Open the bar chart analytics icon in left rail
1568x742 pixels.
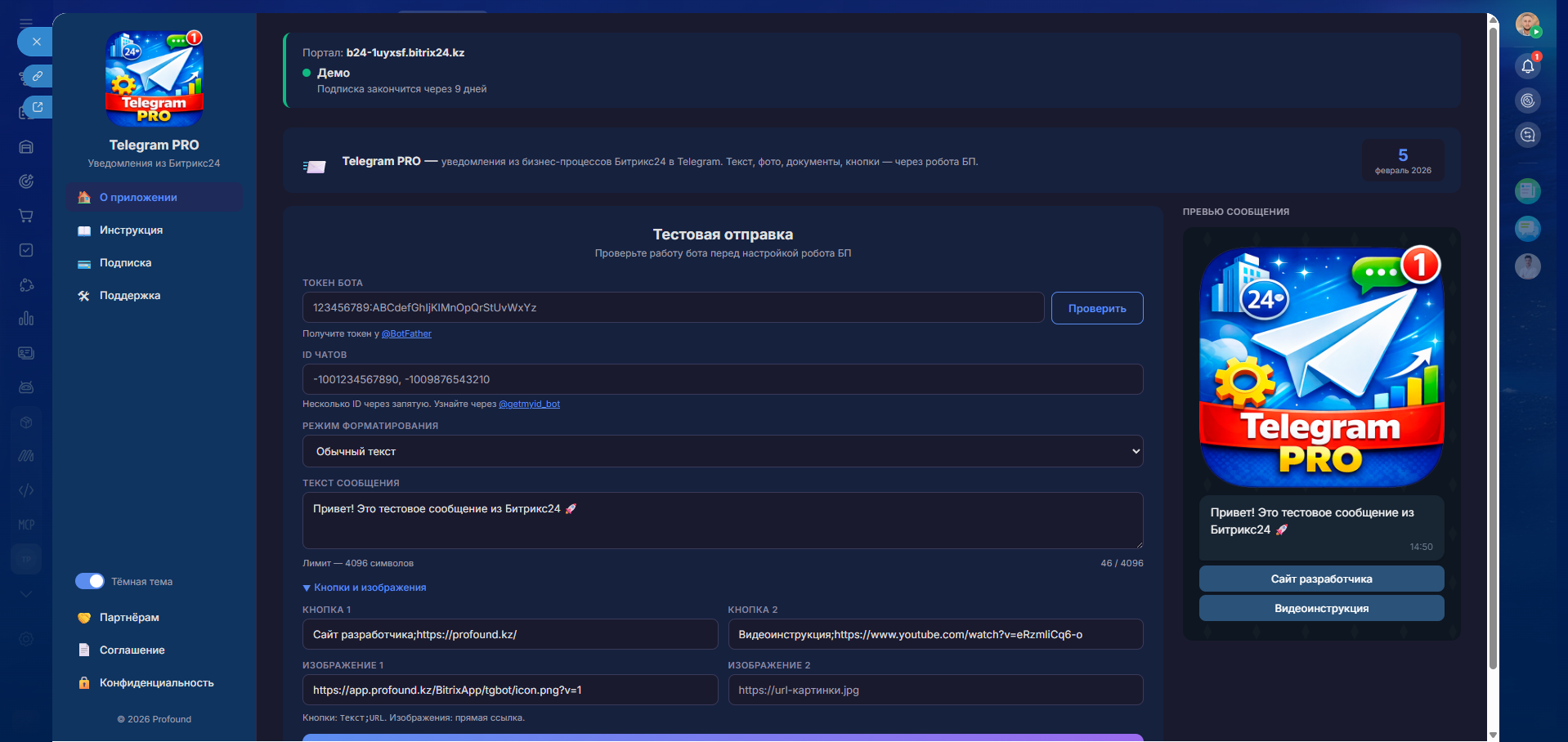[26, 319]
